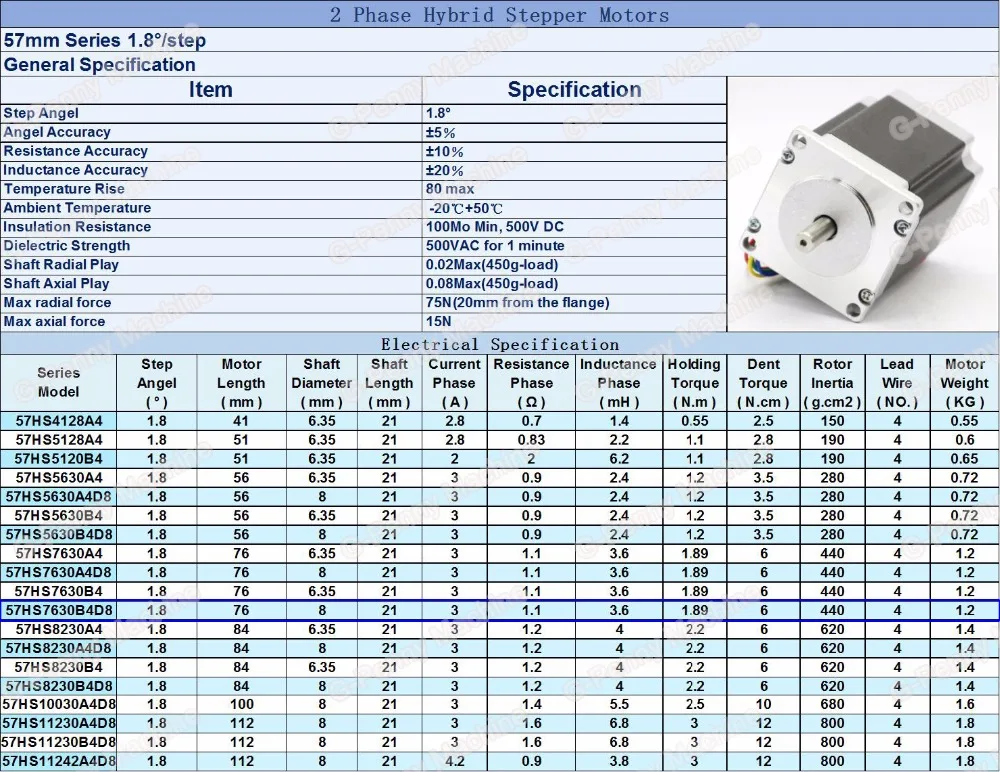Click the '15N' axial force value

point(438,321)
